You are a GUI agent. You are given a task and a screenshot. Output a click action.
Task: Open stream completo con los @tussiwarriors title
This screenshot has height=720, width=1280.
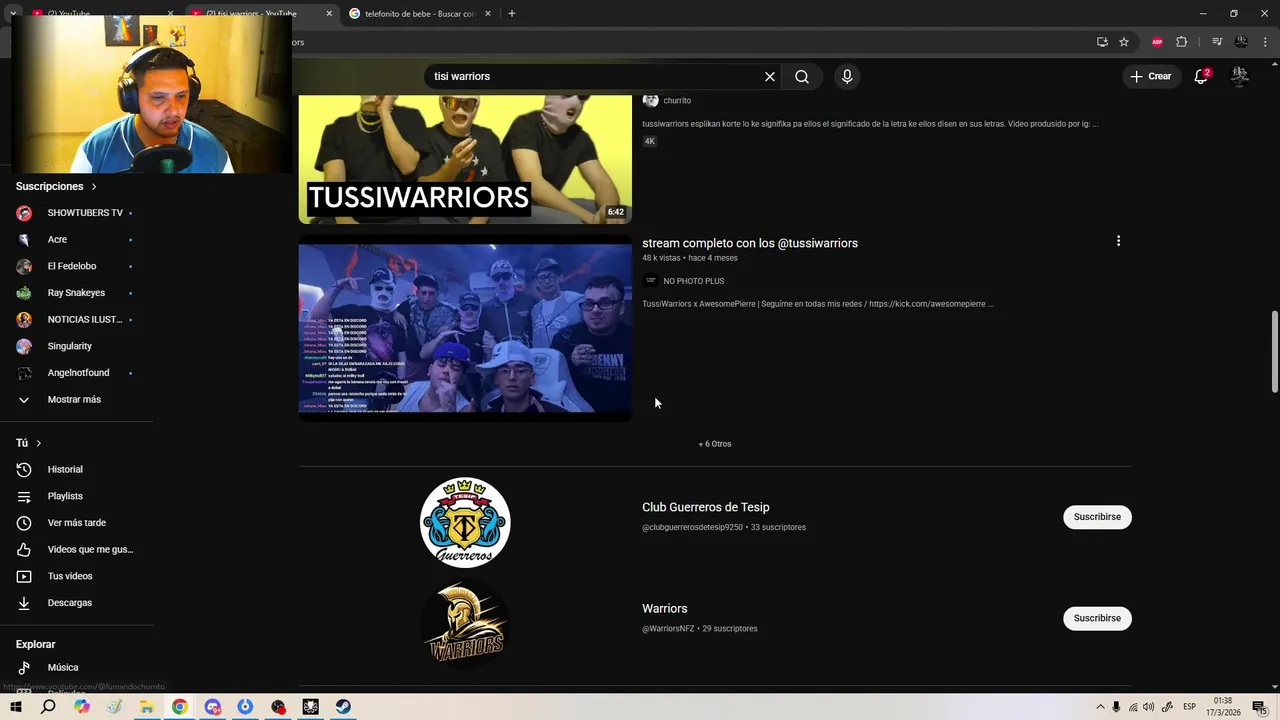[x=750, y=243]
